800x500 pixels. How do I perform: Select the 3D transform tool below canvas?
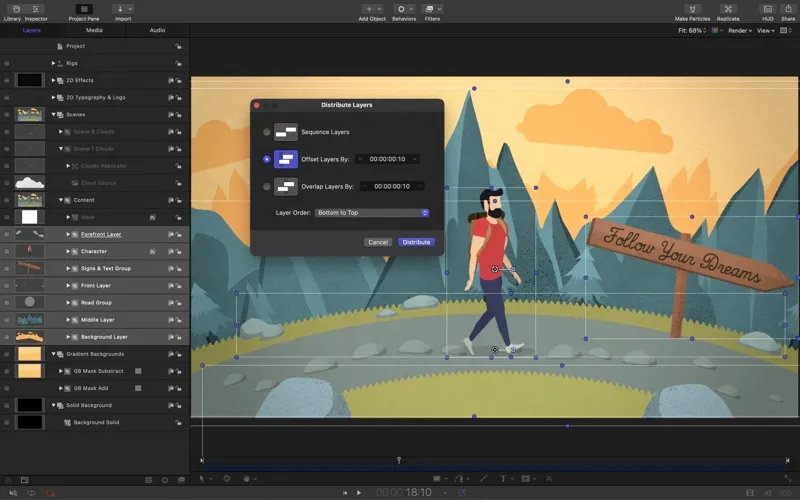coord(227,479)
